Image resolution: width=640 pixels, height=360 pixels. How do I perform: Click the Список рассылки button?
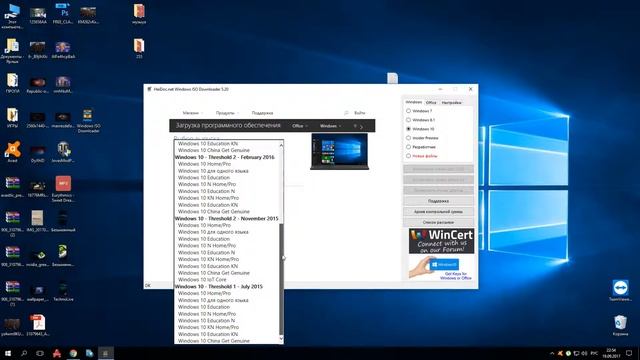click(x=438, y=222)
